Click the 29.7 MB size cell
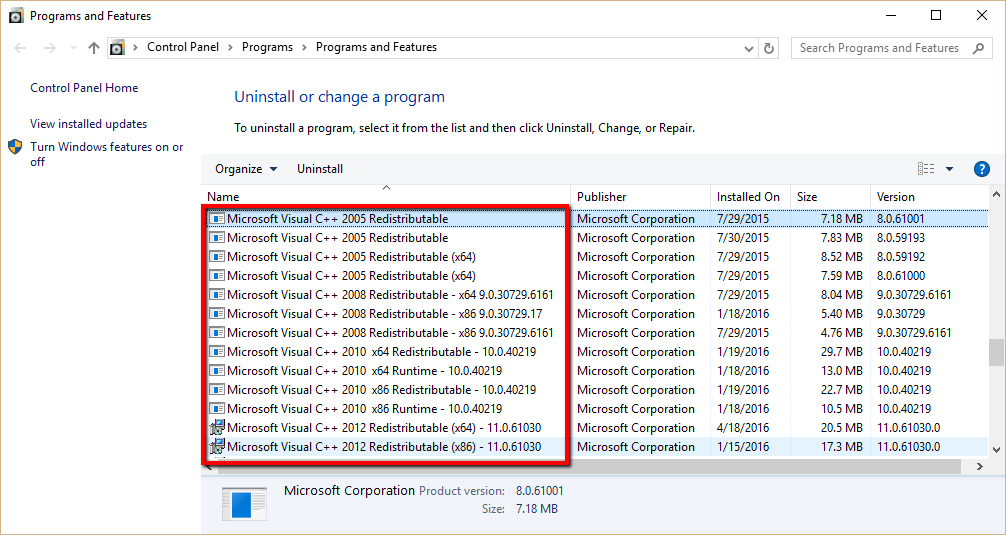Viewport: 1006px width, 535px height. point(842,352)
